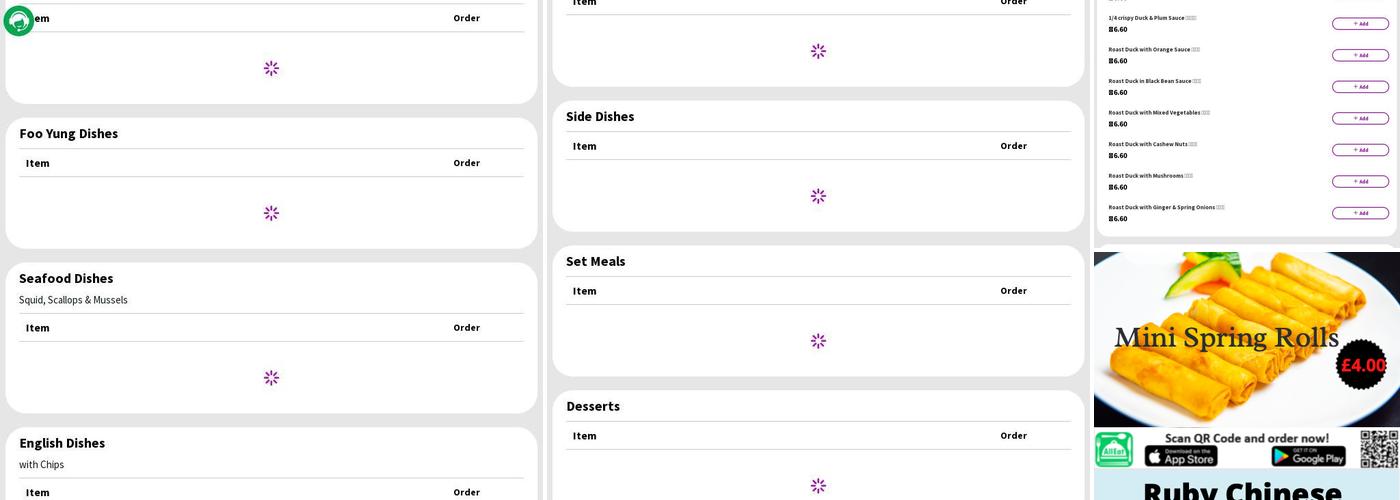This screenshot has width=1400, height=500.
Task: Click the green AllEat logo in top-left corner
Action: coord(19,21)
